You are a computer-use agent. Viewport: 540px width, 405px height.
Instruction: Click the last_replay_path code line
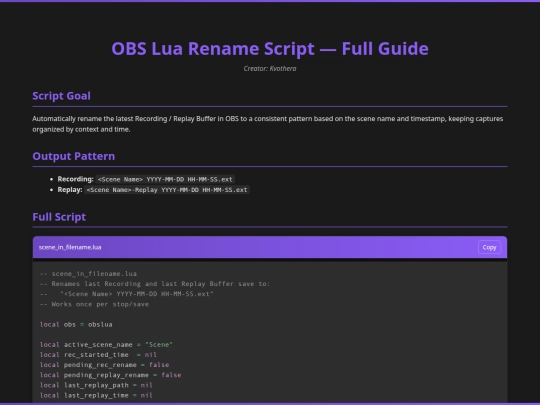(96, 385)
